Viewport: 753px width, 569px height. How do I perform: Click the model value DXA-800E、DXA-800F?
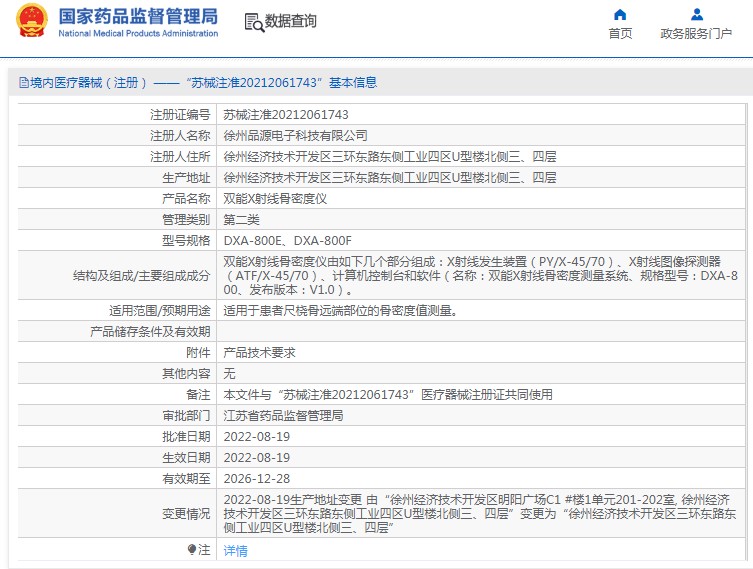(287, 241)
